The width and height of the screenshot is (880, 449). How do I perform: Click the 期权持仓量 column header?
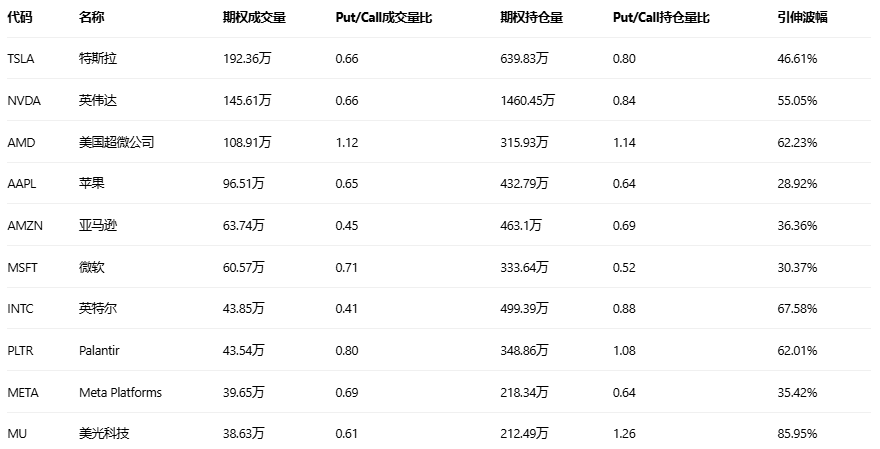coord(531,18)
